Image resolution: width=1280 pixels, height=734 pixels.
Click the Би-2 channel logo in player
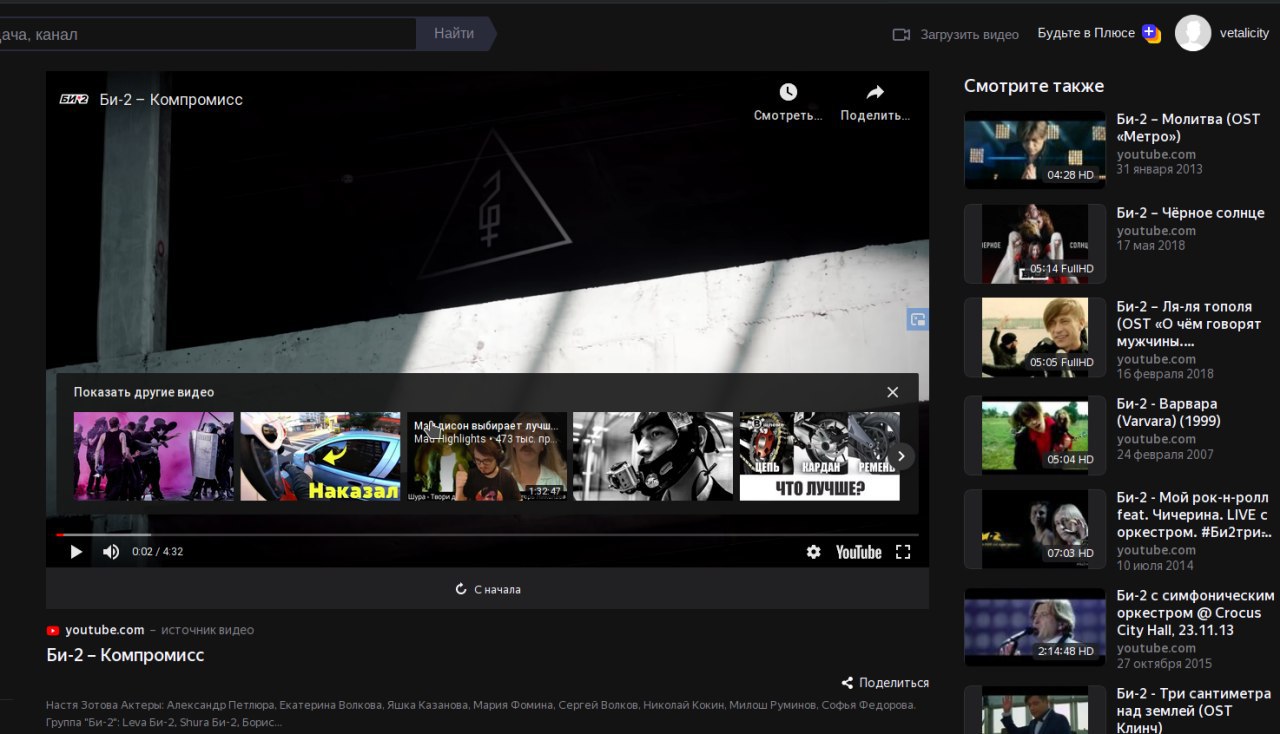tap(75, 99)
